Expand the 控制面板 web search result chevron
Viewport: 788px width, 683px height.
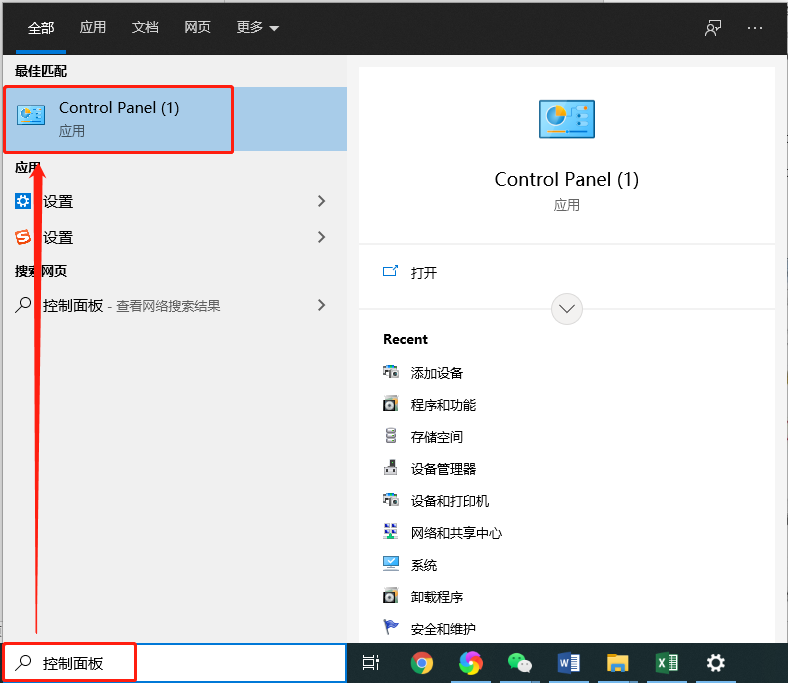point(322,305)
